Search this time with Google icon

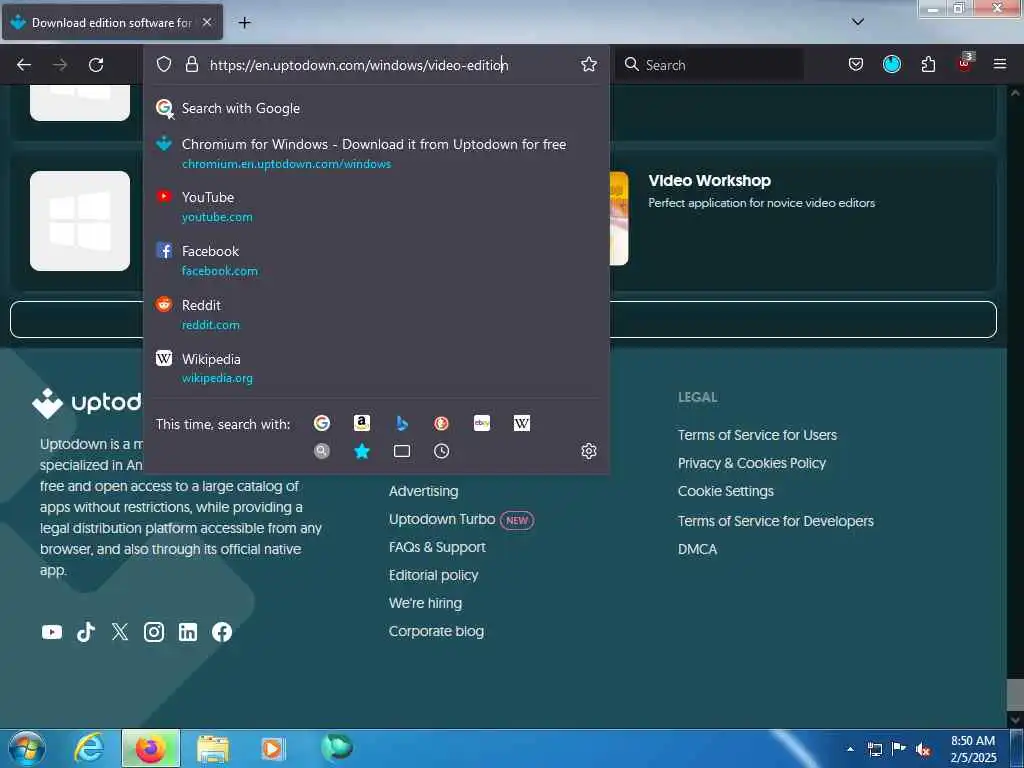[321, 423]
